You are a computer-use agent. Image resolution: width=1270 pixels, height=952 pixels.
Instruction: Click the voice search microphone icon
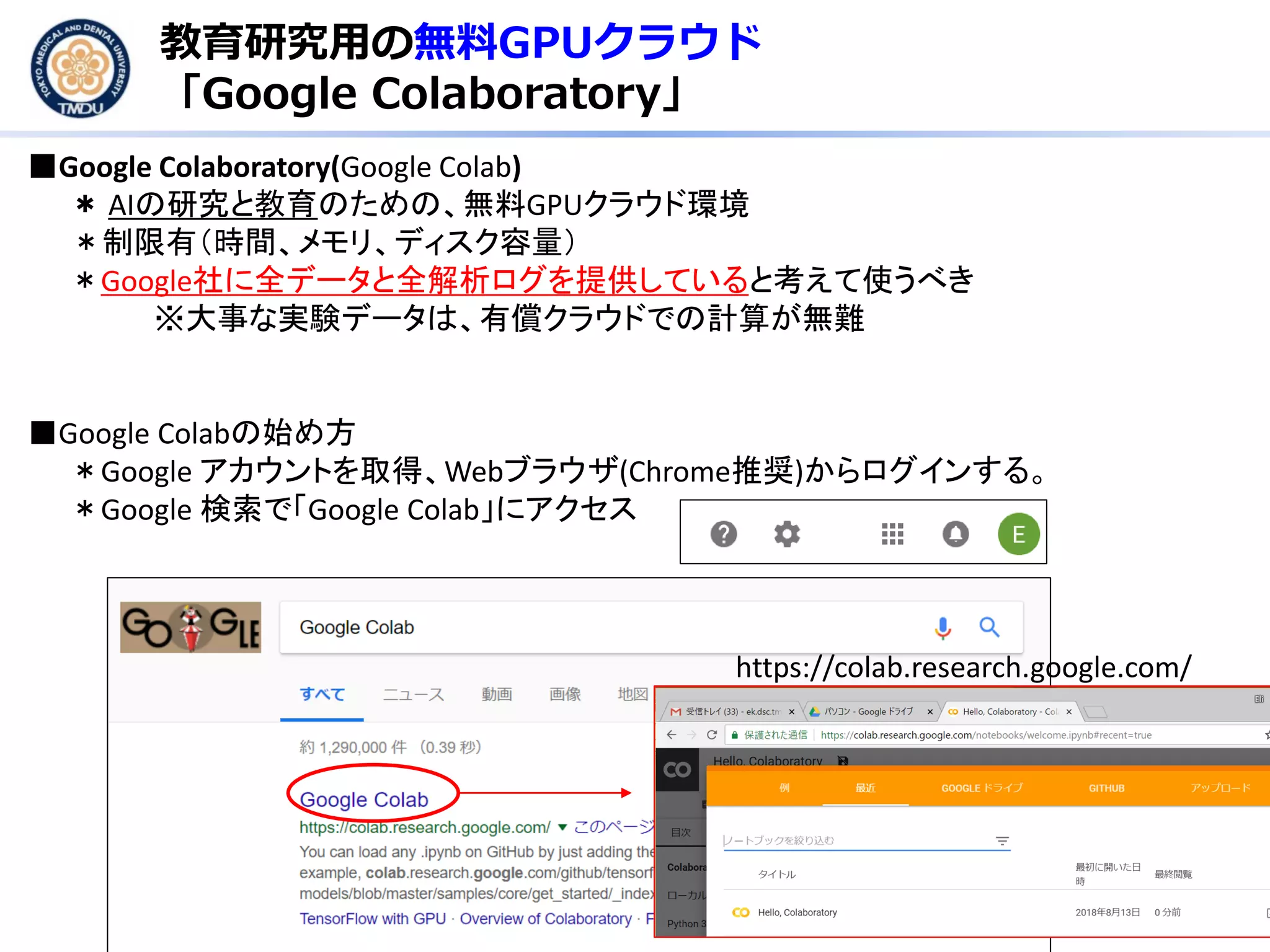(x=943, y=628)
